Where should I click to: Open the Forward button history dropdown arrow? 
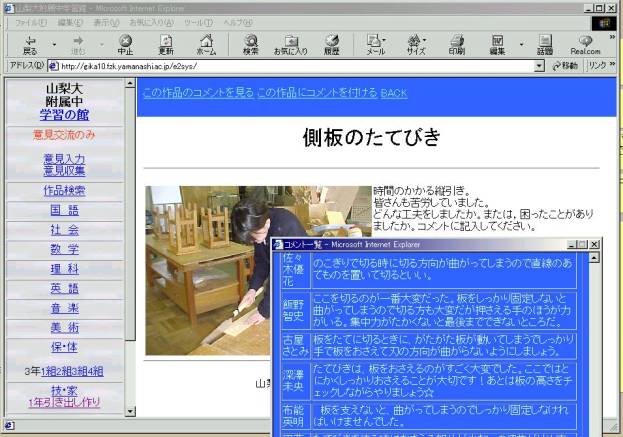(x=102, y=44)
